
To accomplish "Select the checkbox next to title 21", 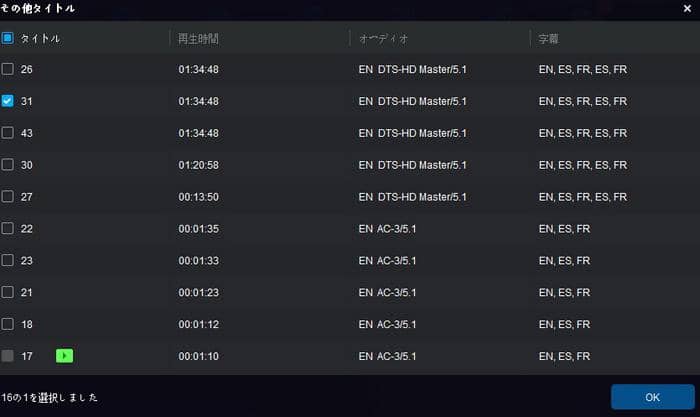I will pos(8,292).
